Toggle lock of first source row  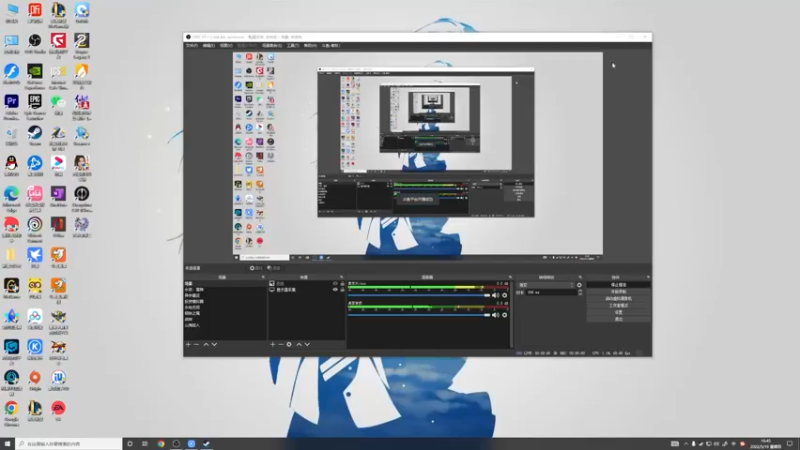tap(342, 283)
